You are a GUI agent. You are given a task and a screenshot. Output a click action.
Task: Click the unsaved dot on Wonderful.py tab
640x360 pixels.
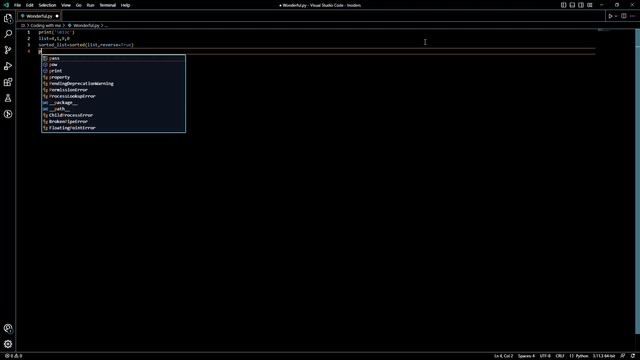pos(57,16)
